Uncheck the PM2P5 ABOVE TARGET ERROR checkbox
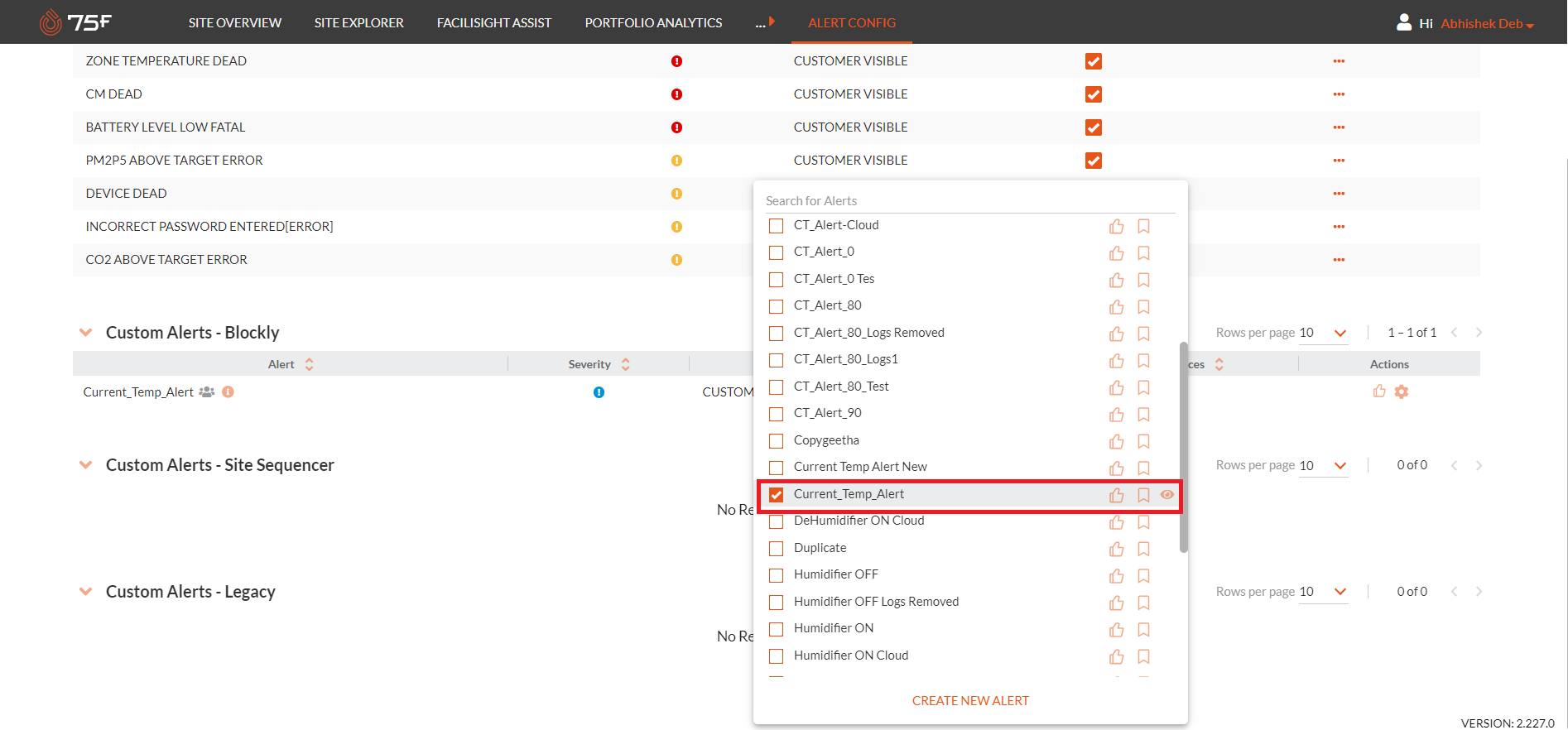 [1094, 161]
